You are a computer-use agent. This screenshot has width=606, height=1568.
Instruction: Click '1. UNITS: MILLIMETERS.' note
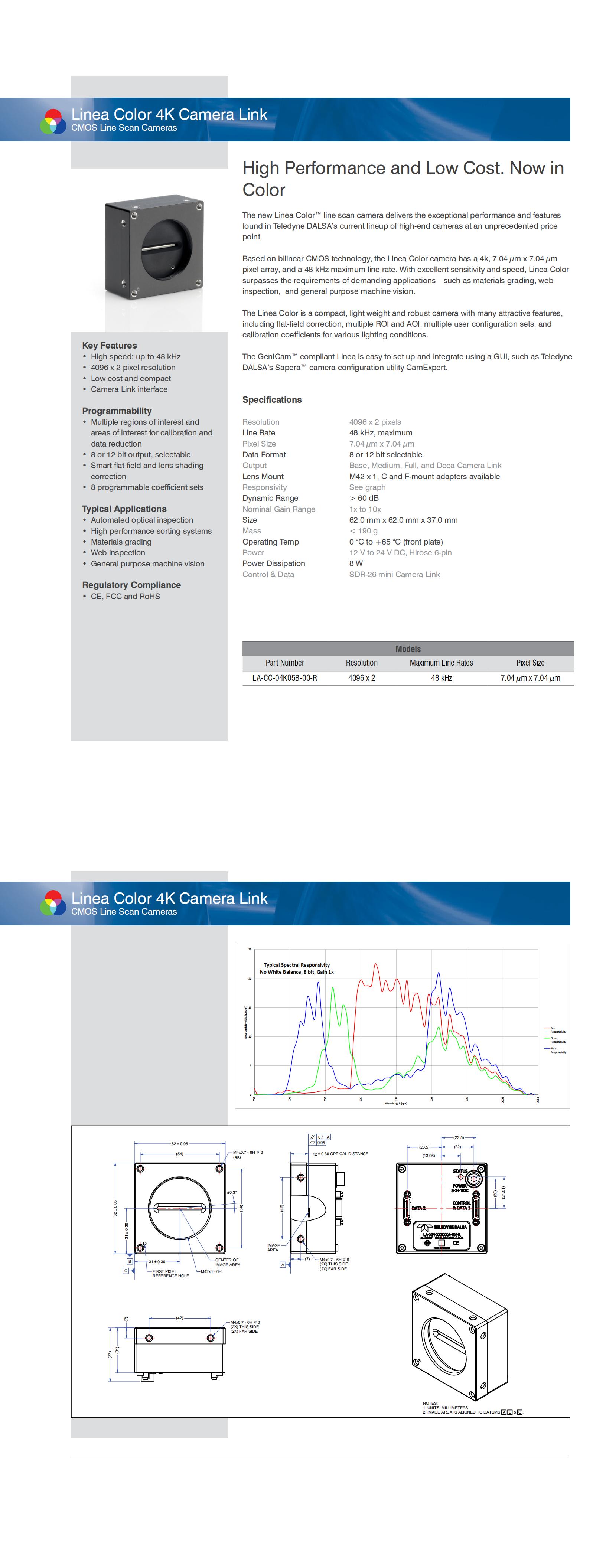(x=446, y=1407)
